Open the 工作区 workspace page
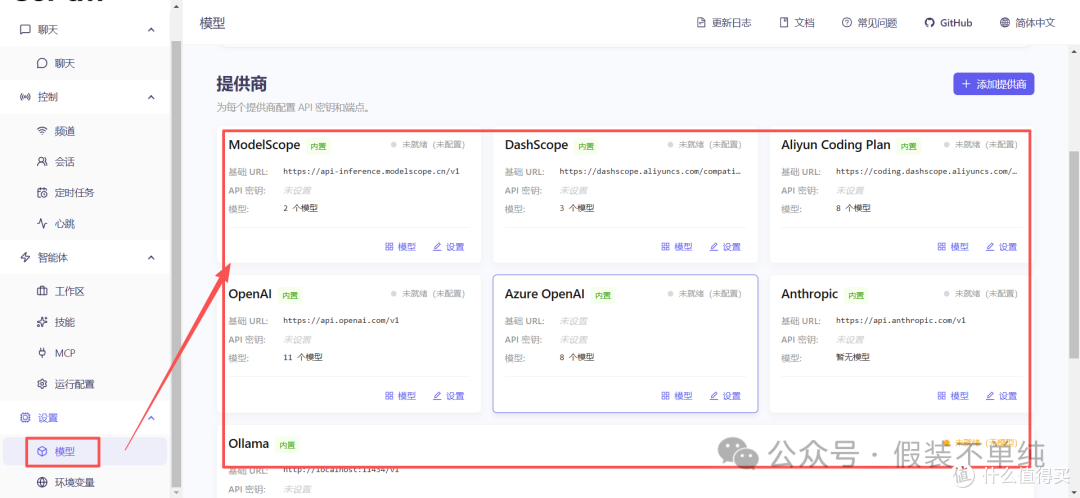1080x498 pixels. [83, 291]
